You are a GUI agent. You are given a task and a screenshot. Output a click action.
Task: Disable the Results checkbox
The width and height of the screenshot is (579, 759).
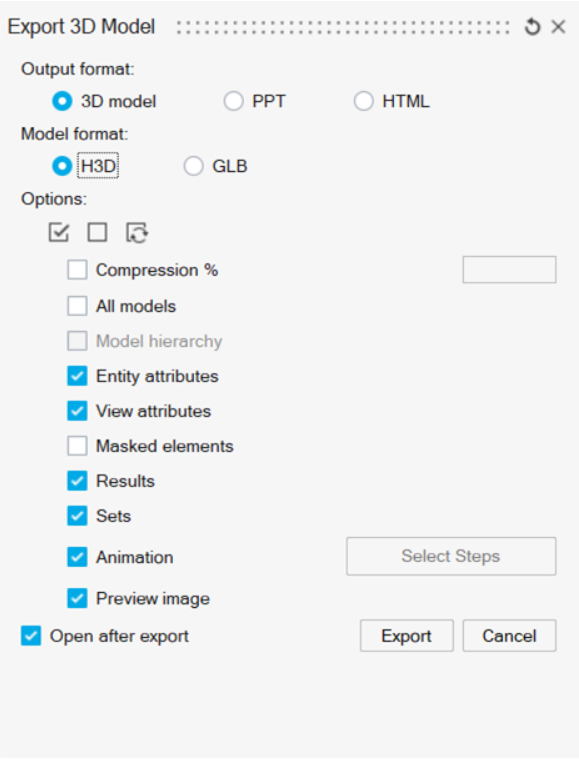click(77, 481)
